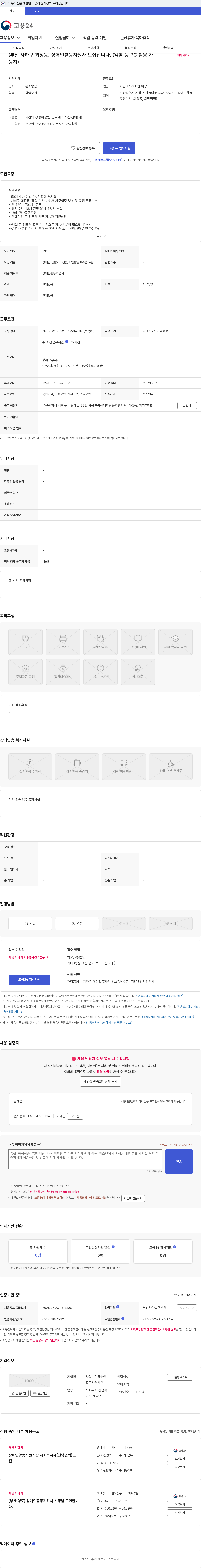Go to the 모집요강 section tab

click(19, 48)
